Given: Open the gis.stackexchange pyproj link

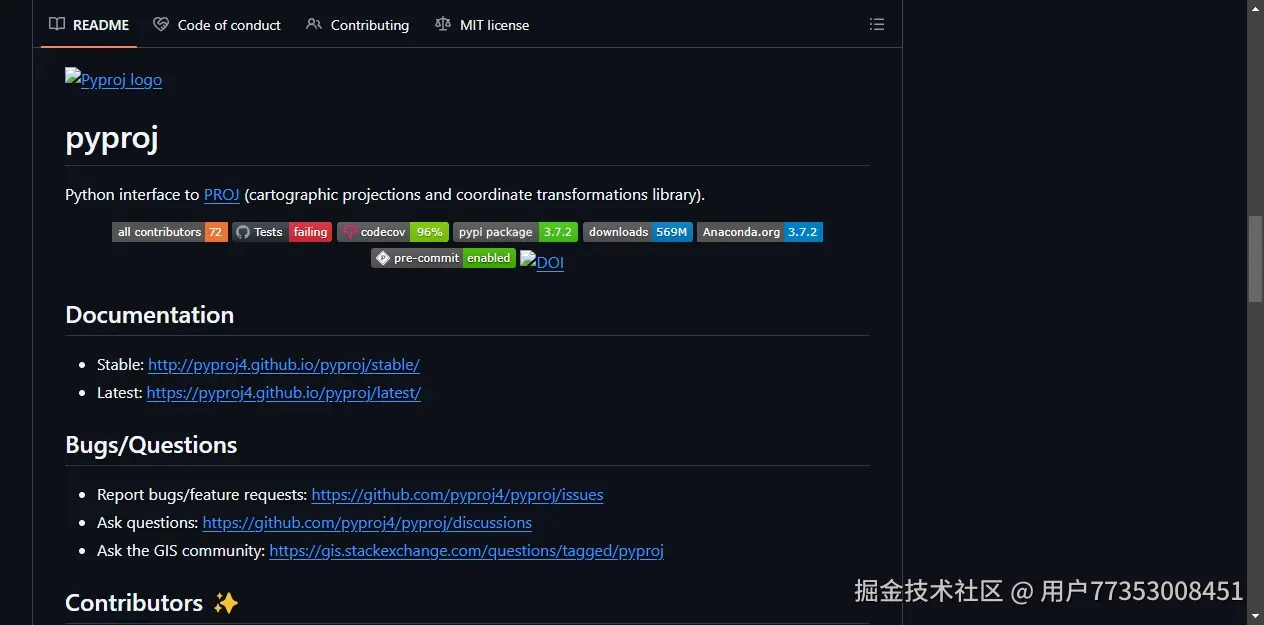Looking at the screenshot, I should pyautogui.click(x=466, y=551).
